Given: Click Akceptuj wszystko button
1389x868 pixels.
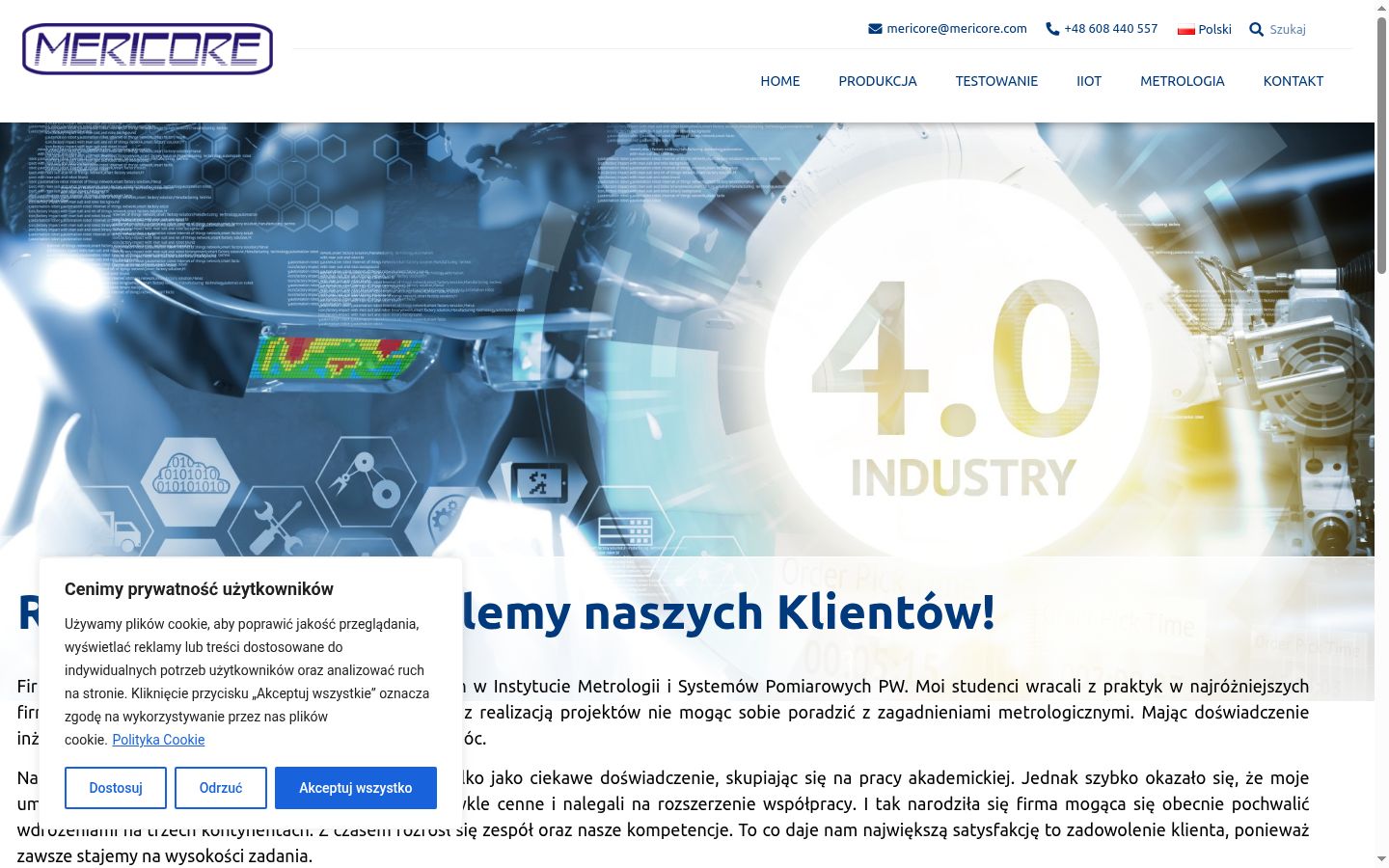Looking at the screenshot, I should pos(356,788).
